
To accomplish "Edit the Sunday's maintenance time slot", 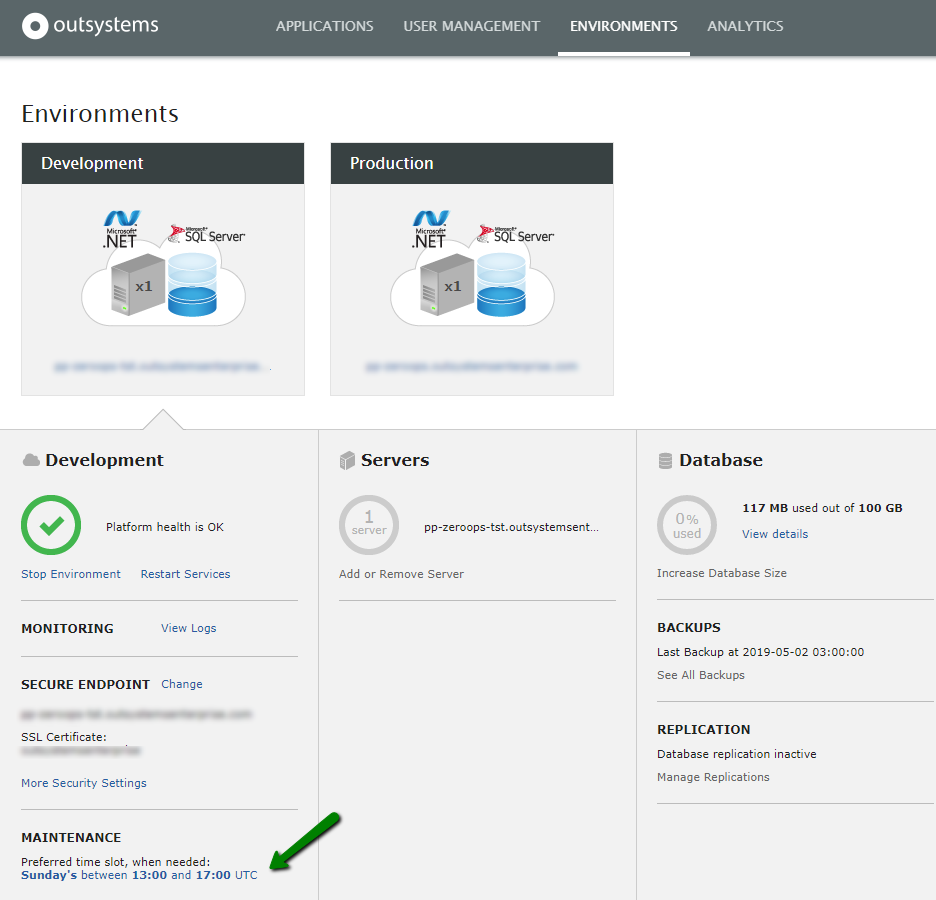I will pos(139,876).
